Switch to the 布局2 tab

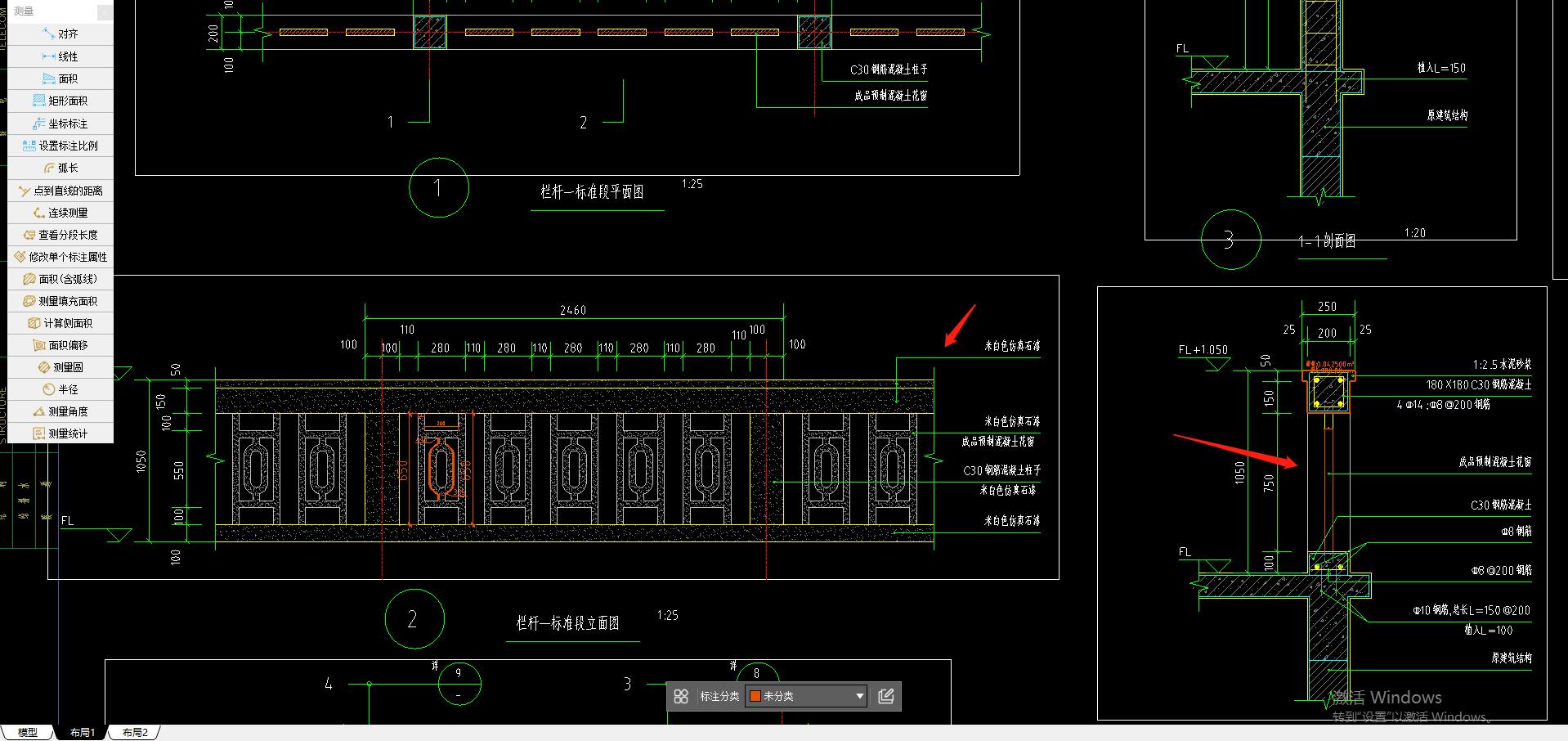[135, 732]
